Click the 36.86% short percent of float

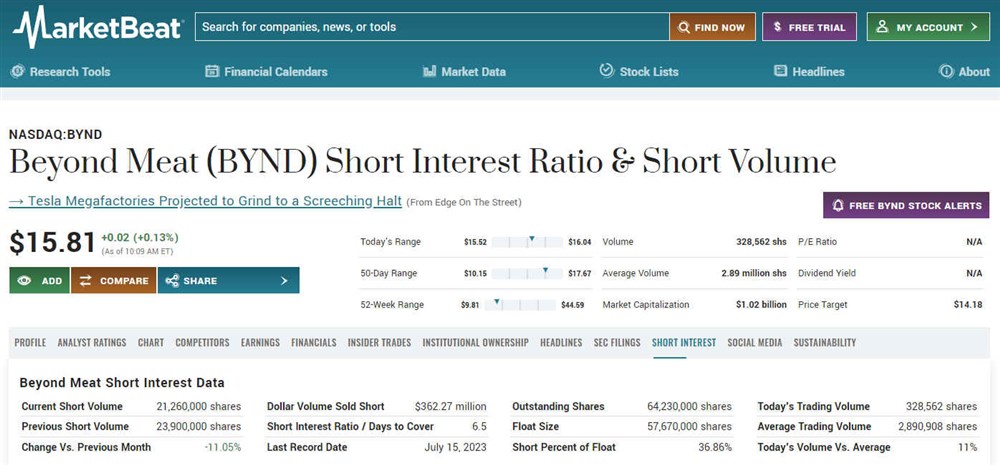tap(715, 447)
